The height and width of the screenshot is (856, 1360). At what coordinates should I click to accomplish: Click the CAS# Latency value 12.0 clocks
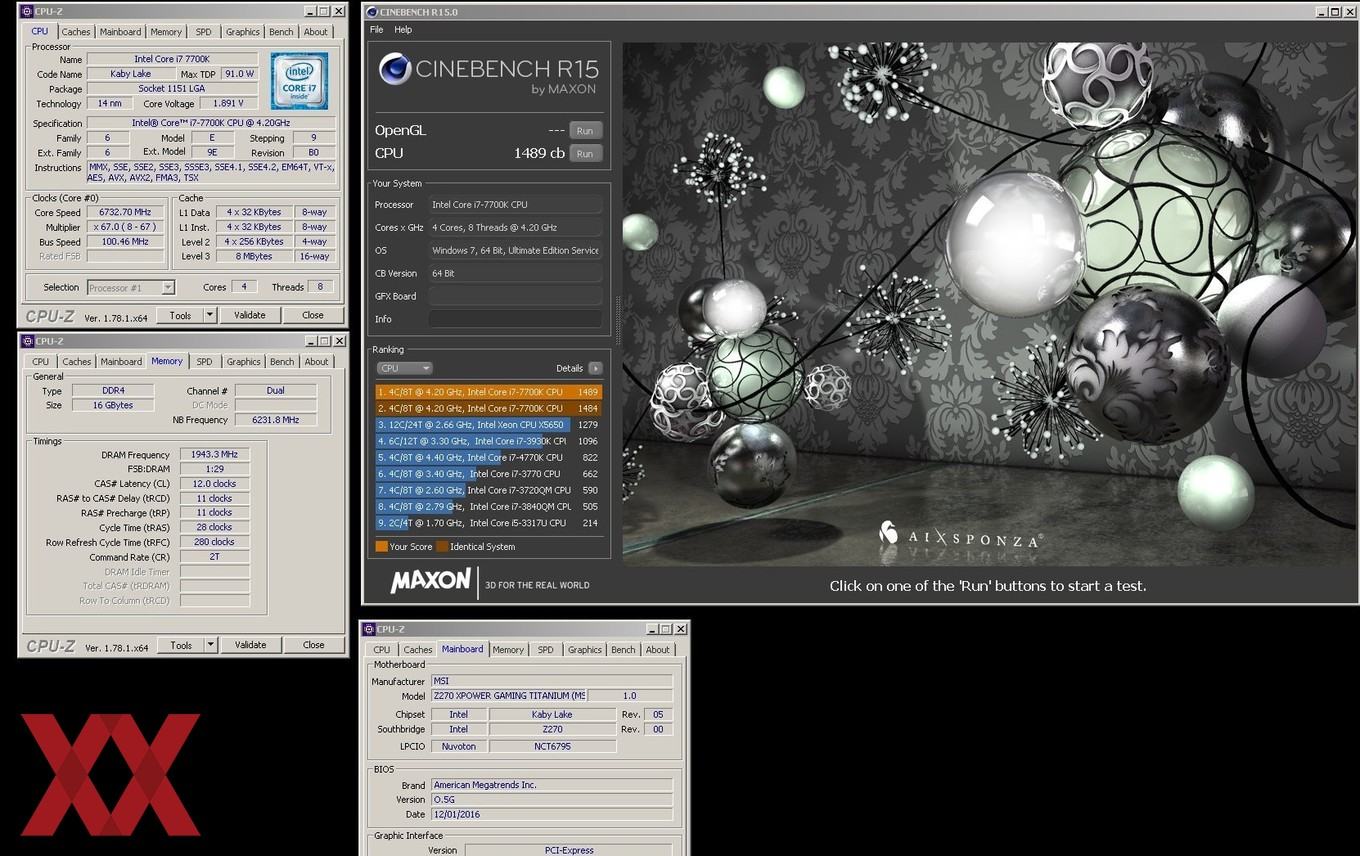(x=215, y=484)
